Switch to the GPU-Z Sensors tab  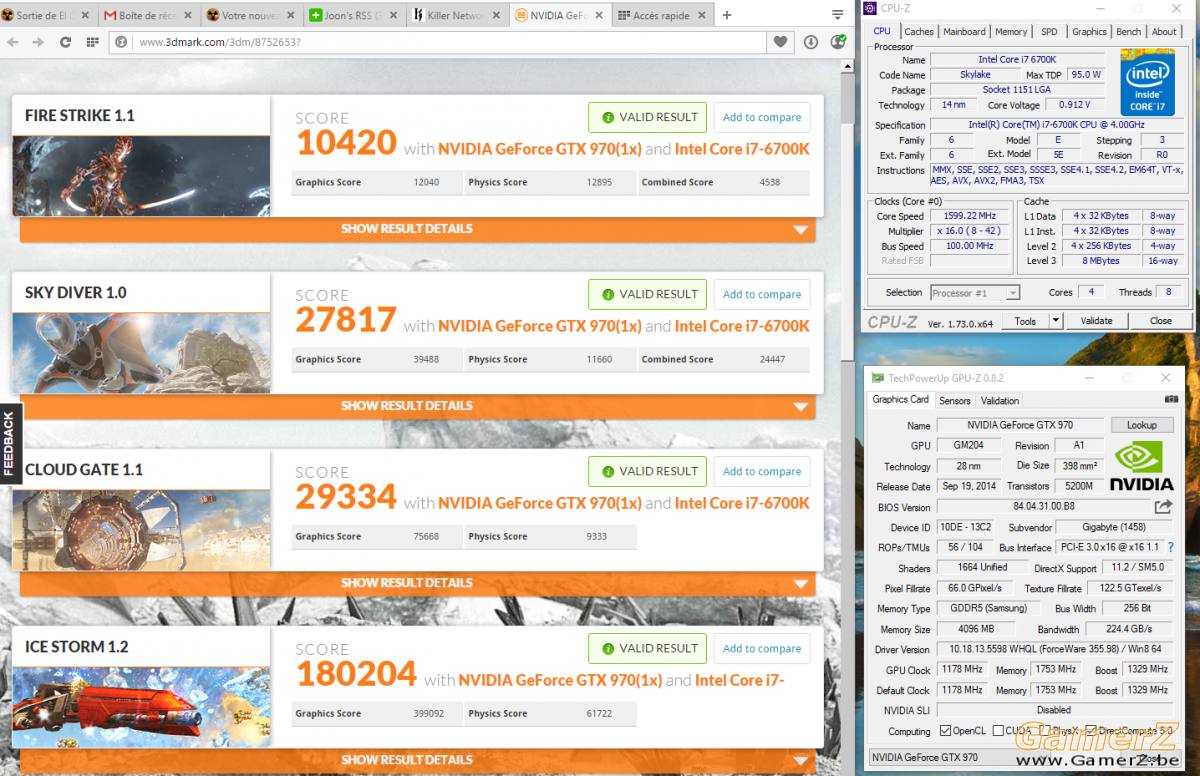click(955, 401)
